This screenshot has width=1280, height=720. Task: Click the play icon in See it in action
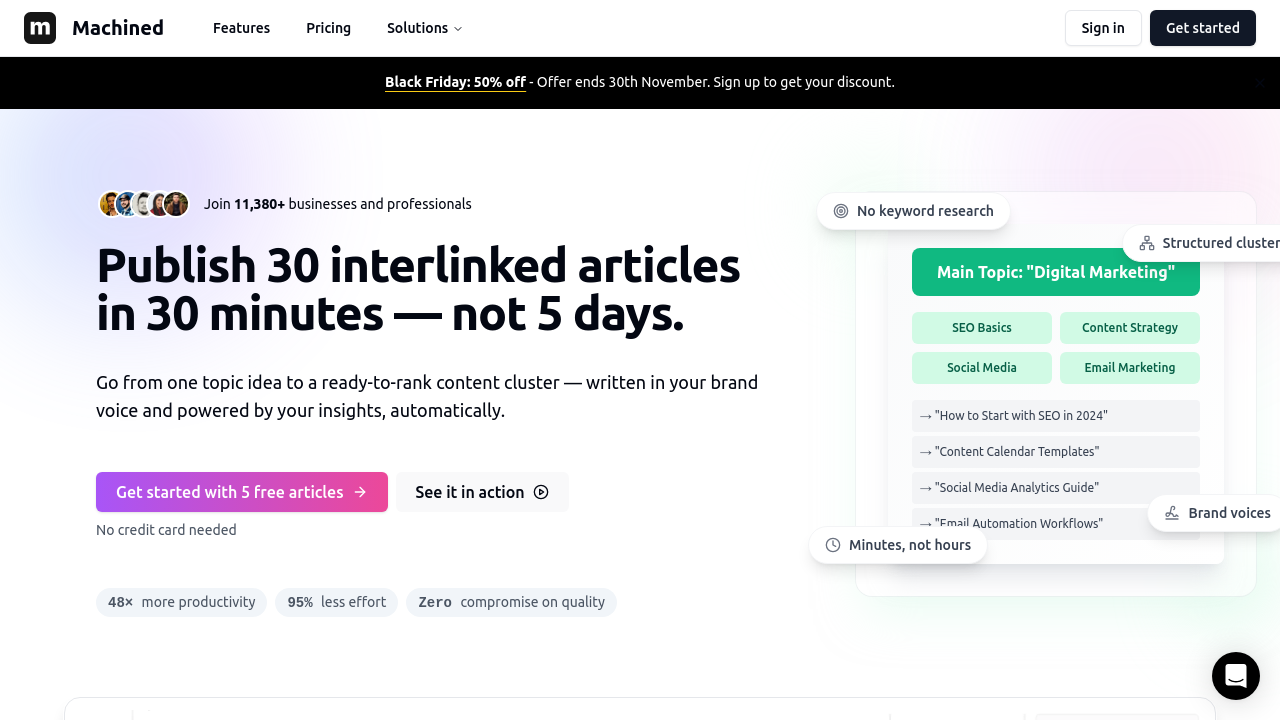click(x=541, y=492)
